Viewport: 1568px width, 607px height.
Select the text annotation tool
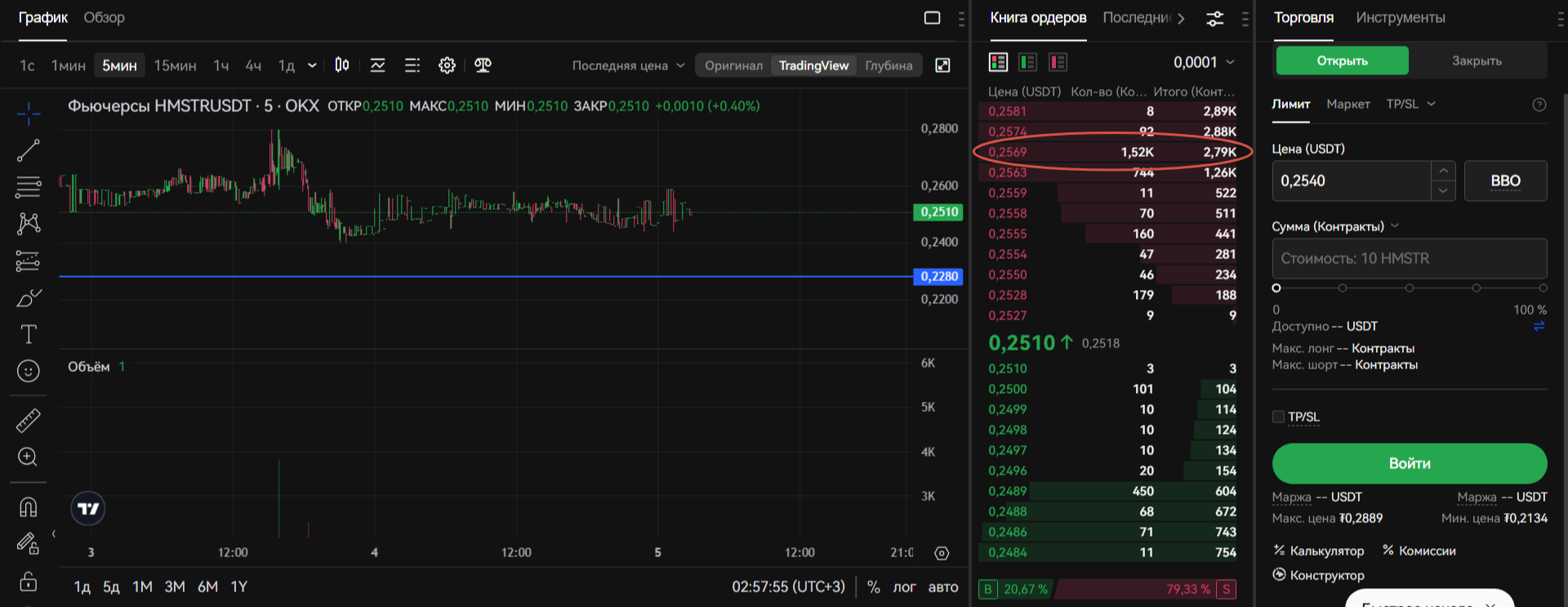[x=28, y=334]
